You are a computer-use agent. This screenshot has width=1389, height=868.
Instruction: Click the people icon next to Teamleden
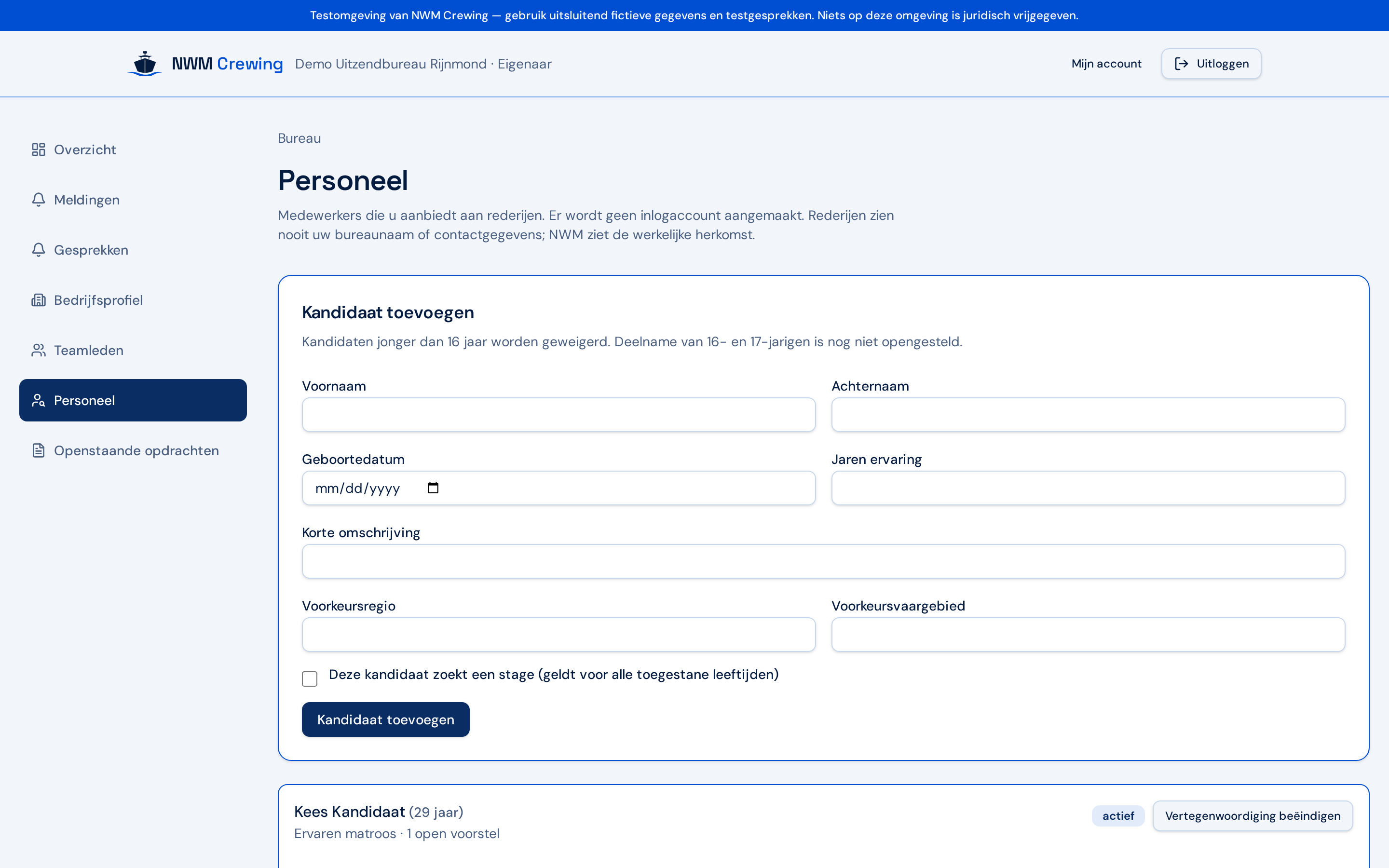39,350
